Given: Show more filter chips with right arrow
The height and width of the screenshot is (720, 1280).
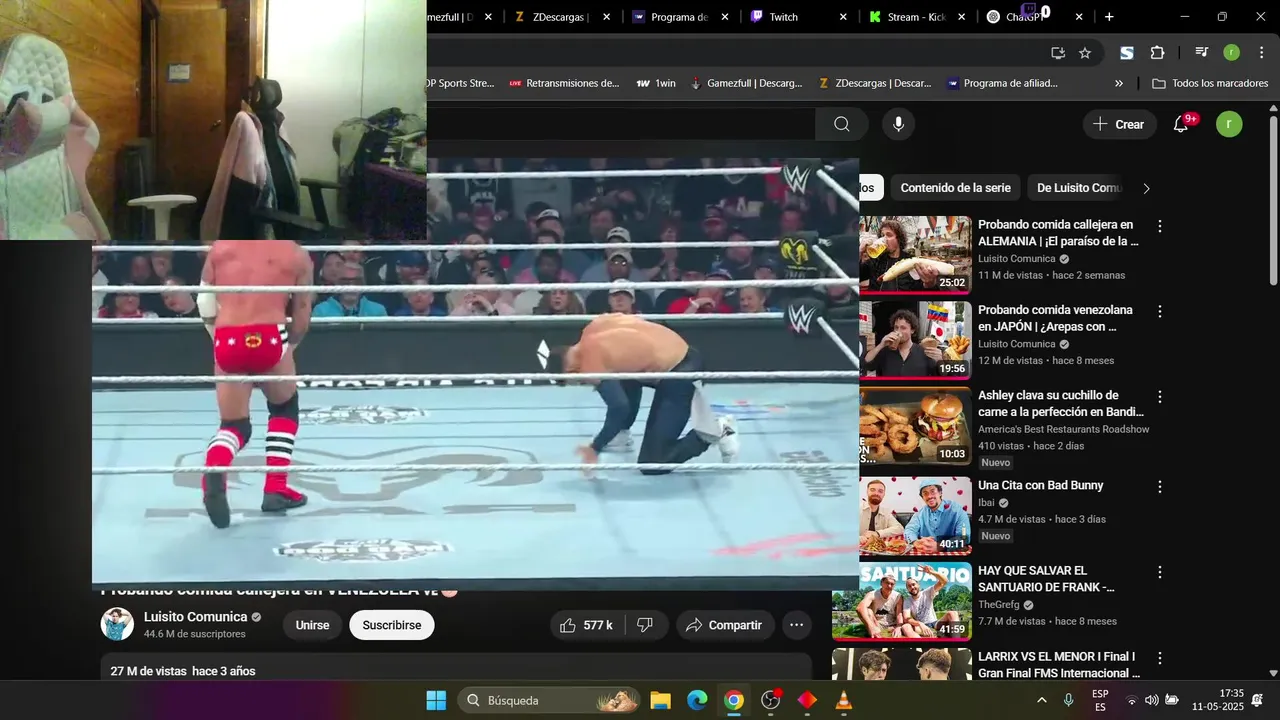Looking at the screenshot, I should pyautogui.click(x=1146, y=188).
